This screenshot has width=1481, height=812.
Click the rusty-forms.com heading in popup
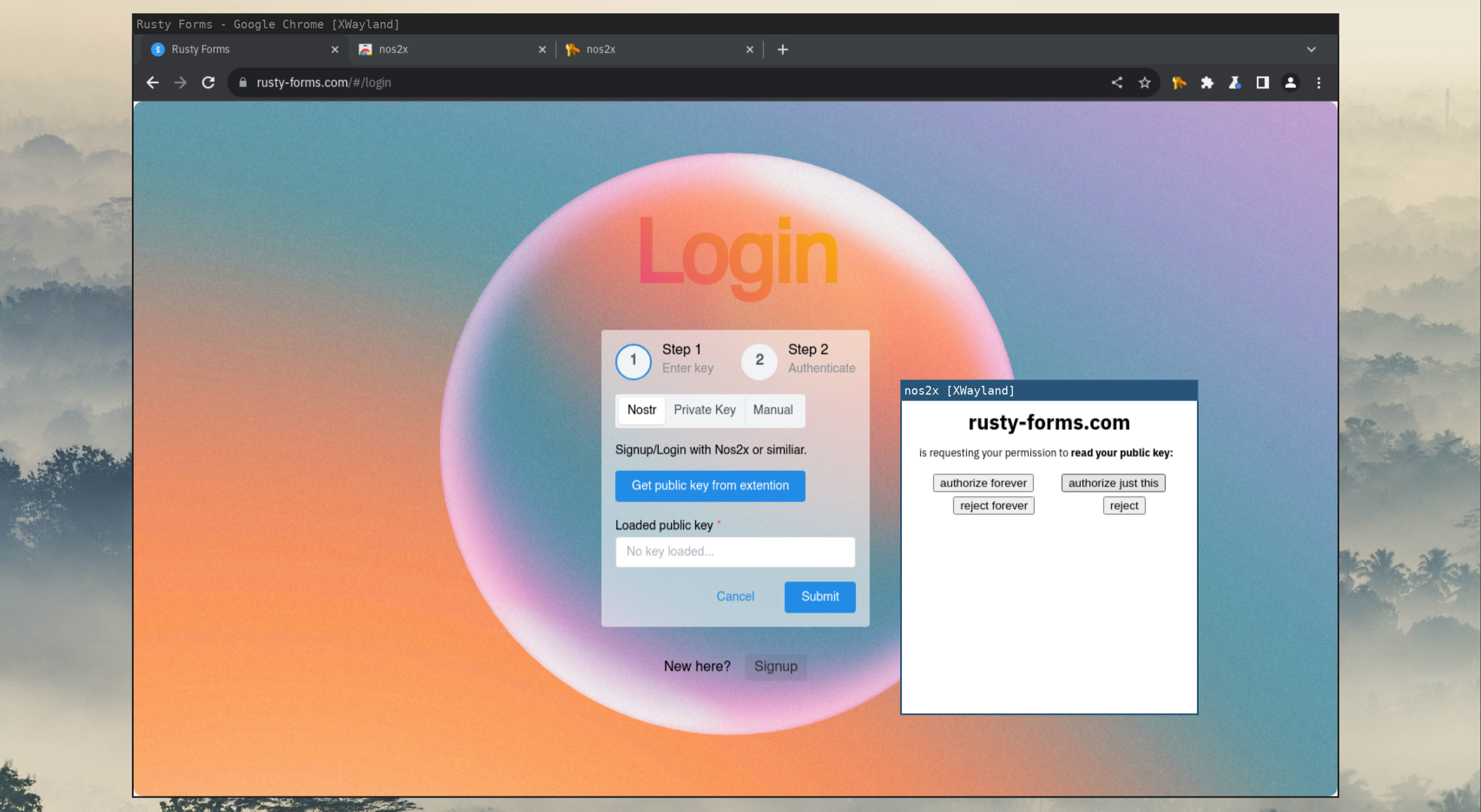(1049, 423)
